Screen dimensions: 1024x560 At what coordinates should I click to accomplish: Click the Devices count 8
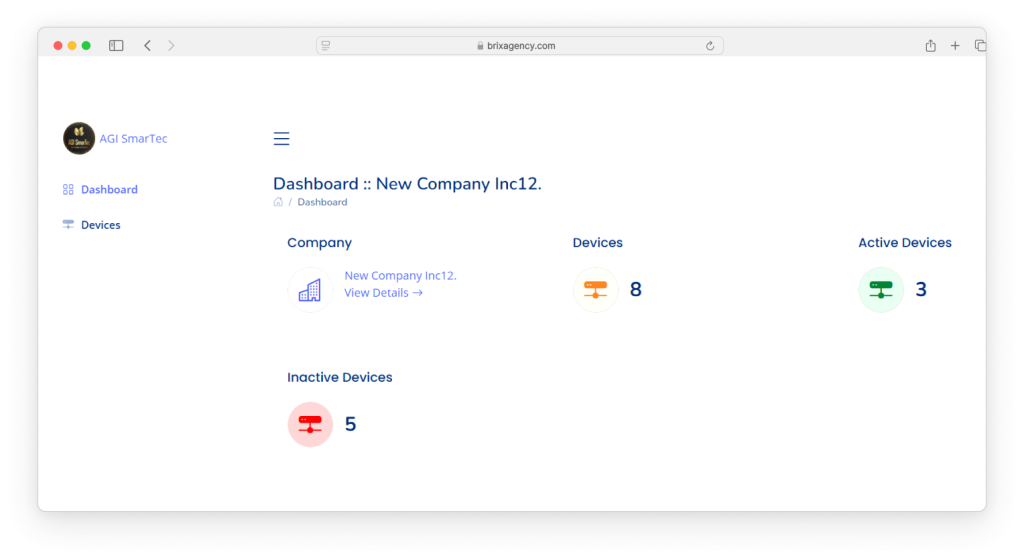coord(635,289)
